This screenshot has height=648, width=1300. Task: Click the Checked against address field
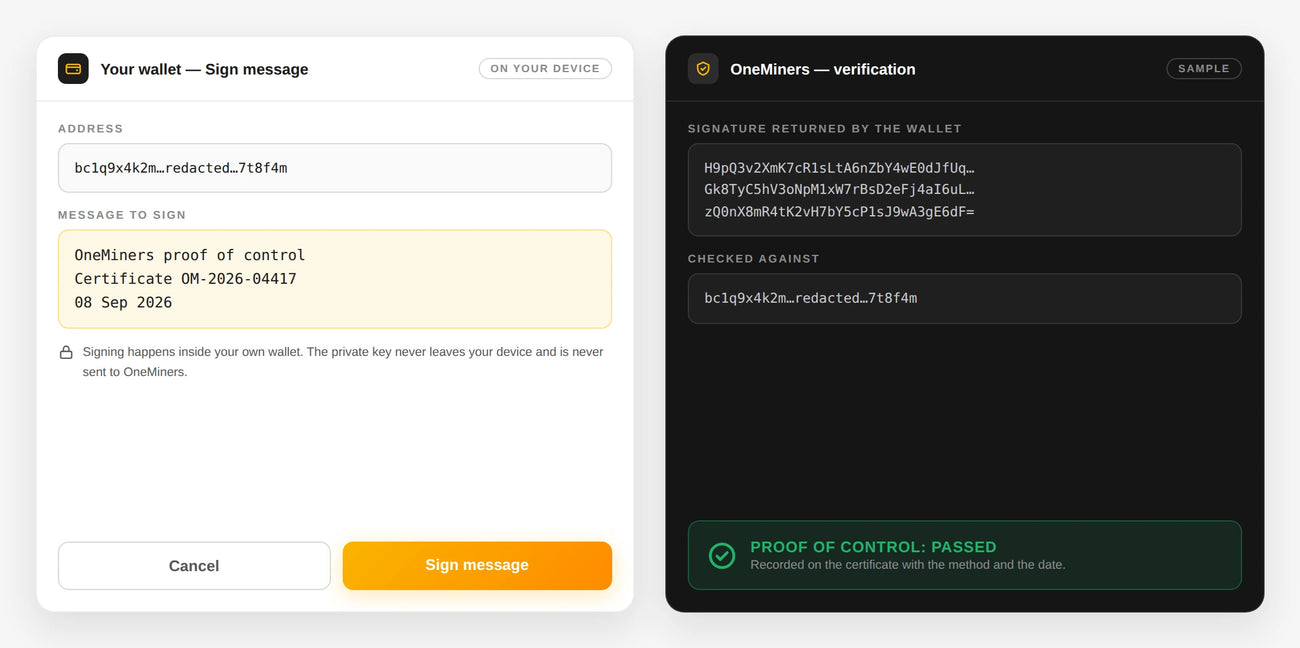click(965, 298)
